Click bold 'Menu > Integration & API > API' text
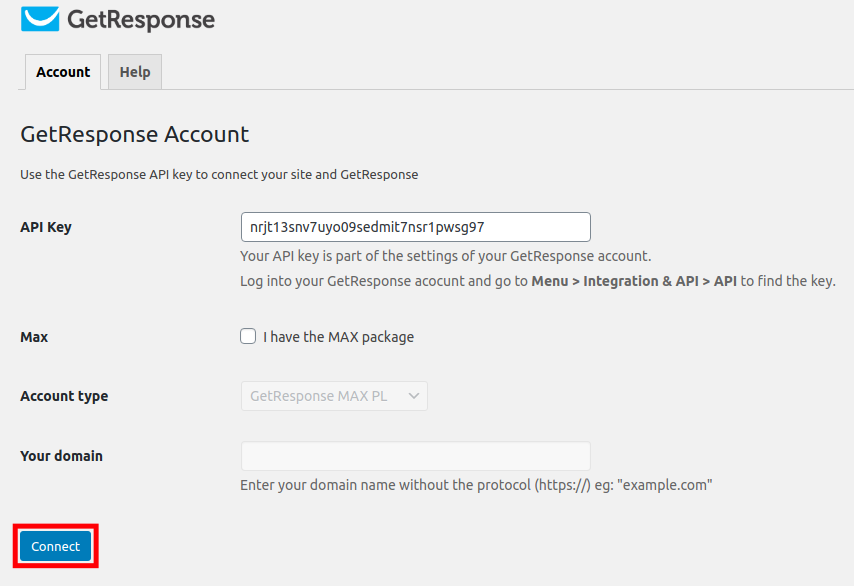The image size is (854, 586). coord(634,281)
